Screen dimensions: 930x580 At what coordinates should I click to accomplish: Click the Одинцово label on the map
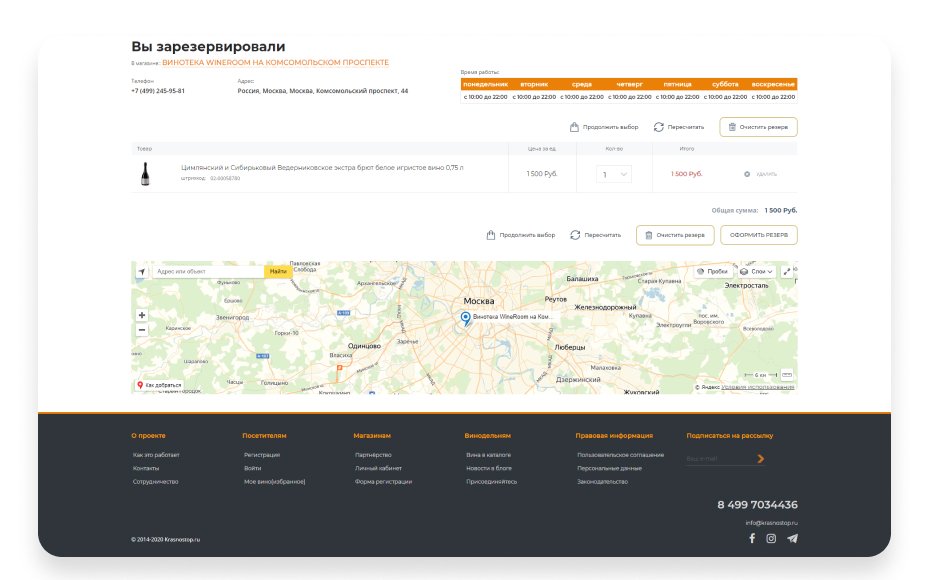364,345
